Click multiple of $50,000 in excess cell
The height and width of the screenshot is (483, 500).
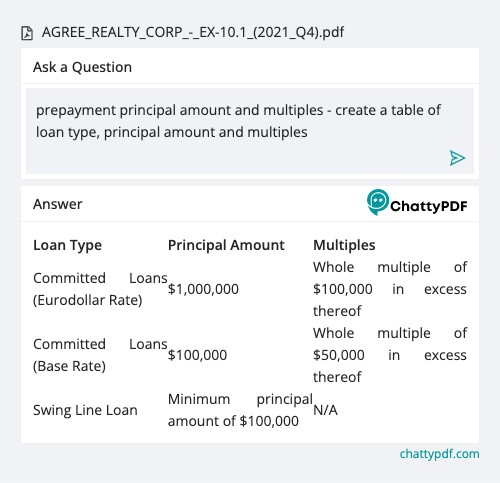tap(390, 355)
